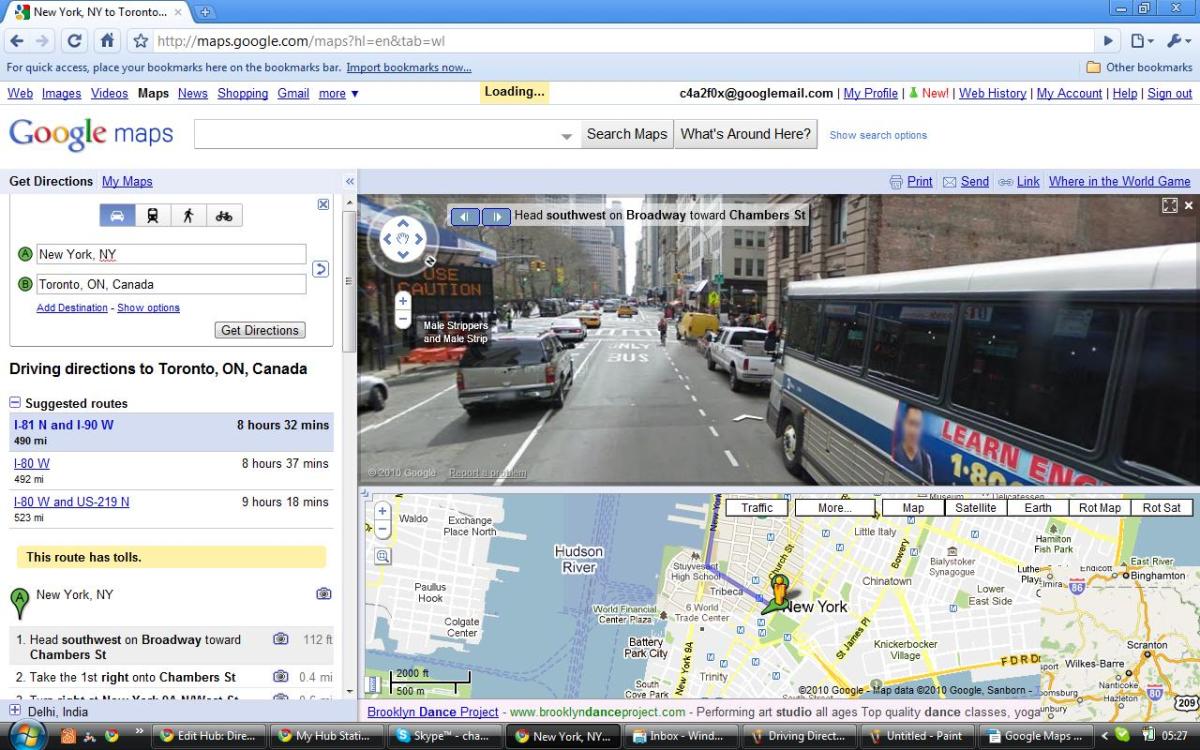
Task: Switch to the Map view button
Action: pyautogui.click(x=913, y=508)
